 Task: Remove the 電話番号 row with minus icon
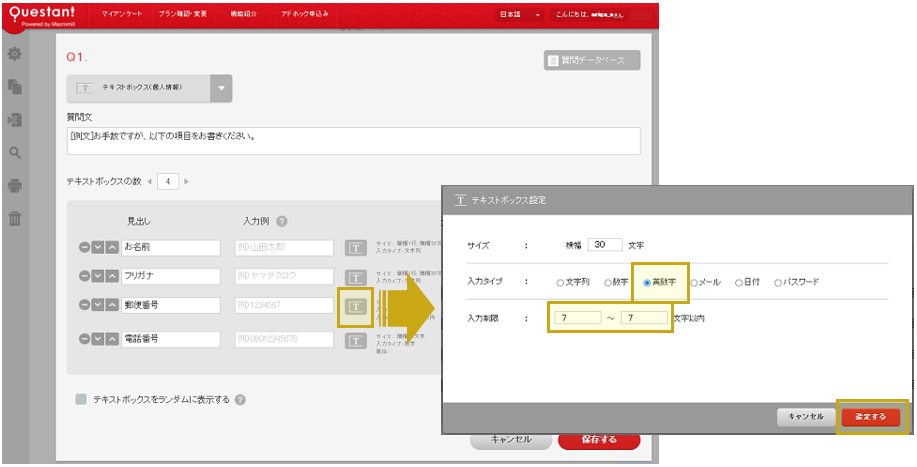pyautogui.click(x=84, y=340)
